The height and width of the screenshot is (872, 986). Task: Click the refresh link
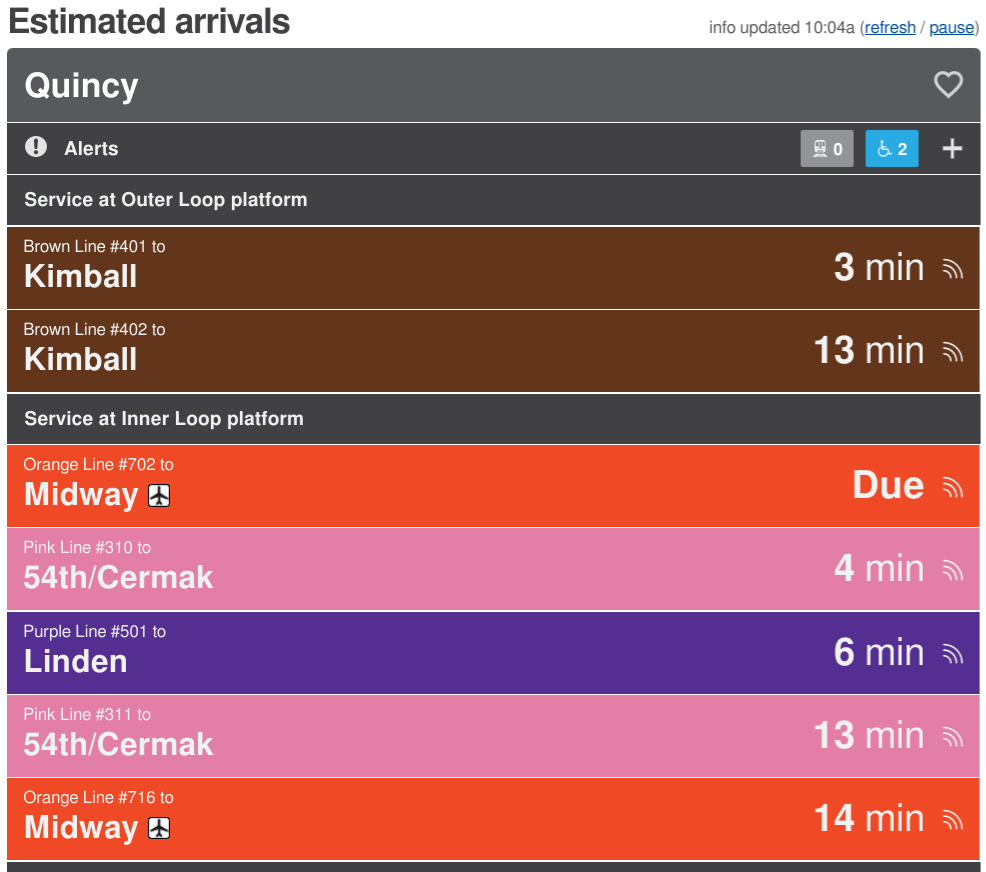890,27
